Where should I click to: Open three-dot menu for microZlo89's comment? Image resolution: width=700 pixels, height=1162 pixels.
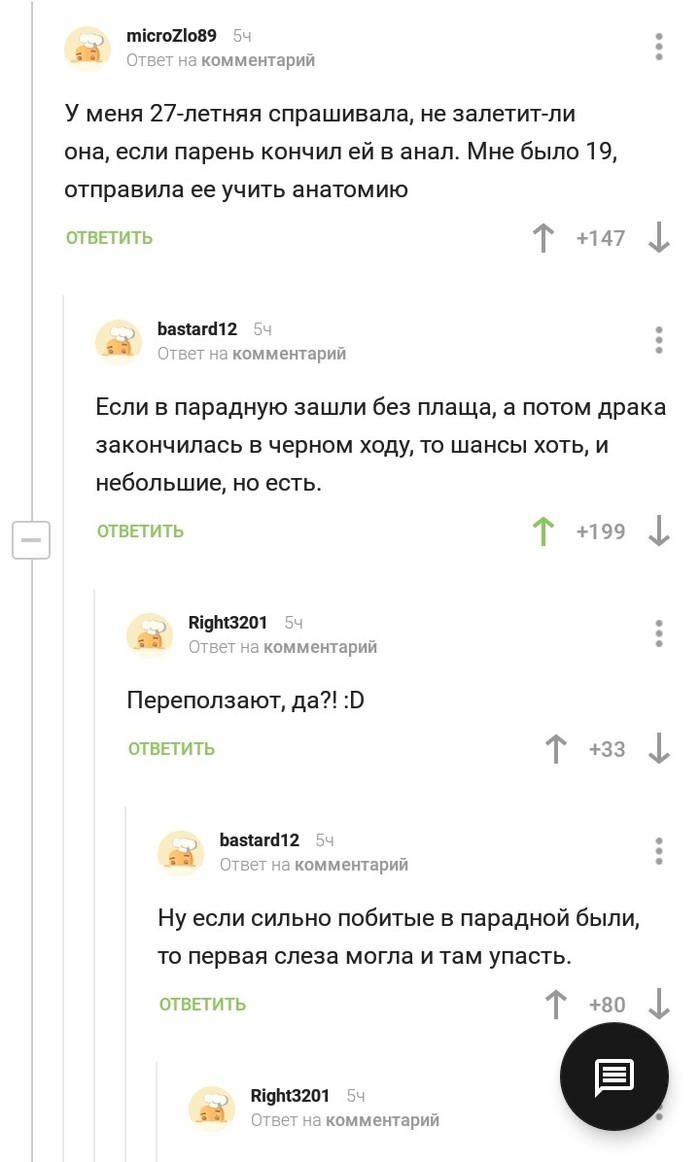(659, 47)
